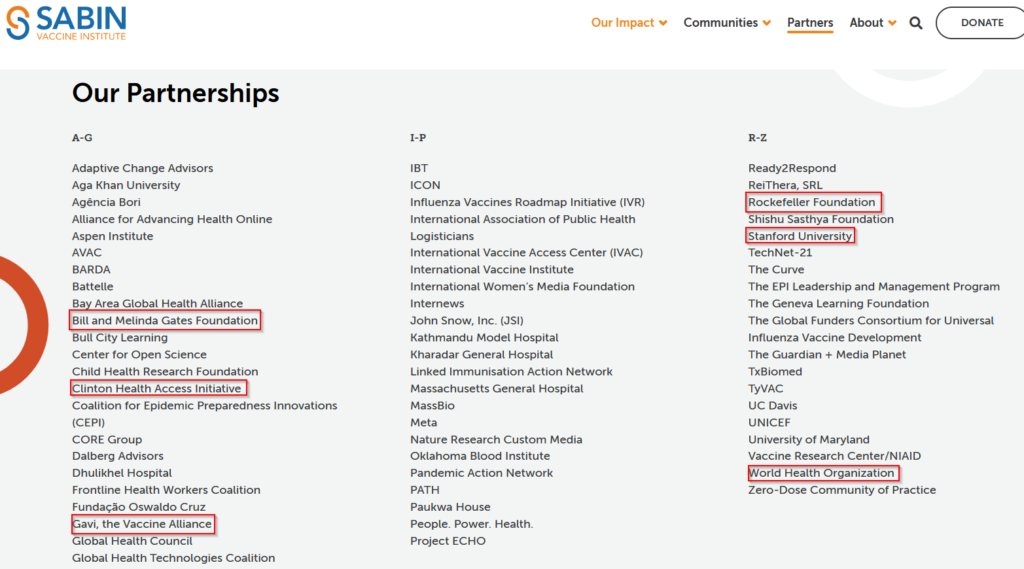Click CORE Group entry
The height and width of the screenshot is (569, 1024).
[x=106, y=439]
